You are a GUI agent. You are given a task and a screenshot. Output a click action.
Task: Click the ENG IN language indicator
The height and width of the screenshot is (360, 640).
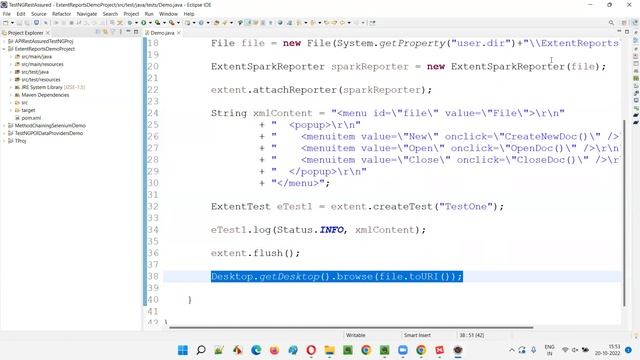tap(549, 350)
